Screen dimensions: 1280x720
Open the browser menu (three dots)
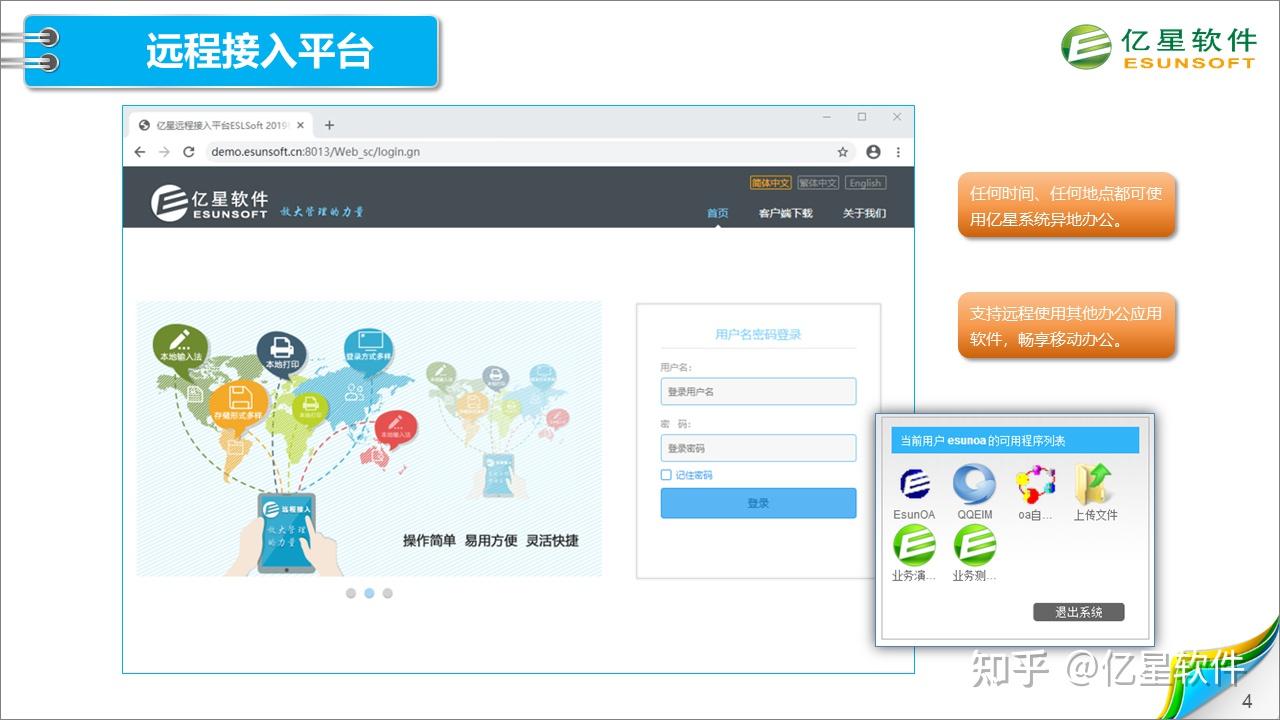pyautogui.click(x=898, y=152)
